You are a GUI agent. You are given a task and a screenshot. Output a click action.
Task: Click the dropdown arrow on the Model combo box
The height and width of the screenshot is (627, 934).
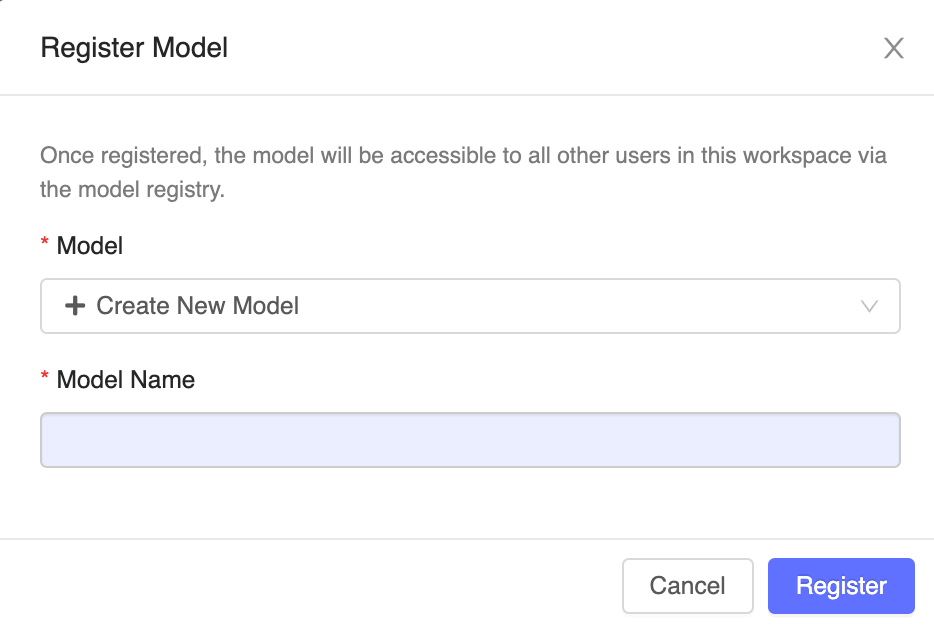tap(869, 306)
